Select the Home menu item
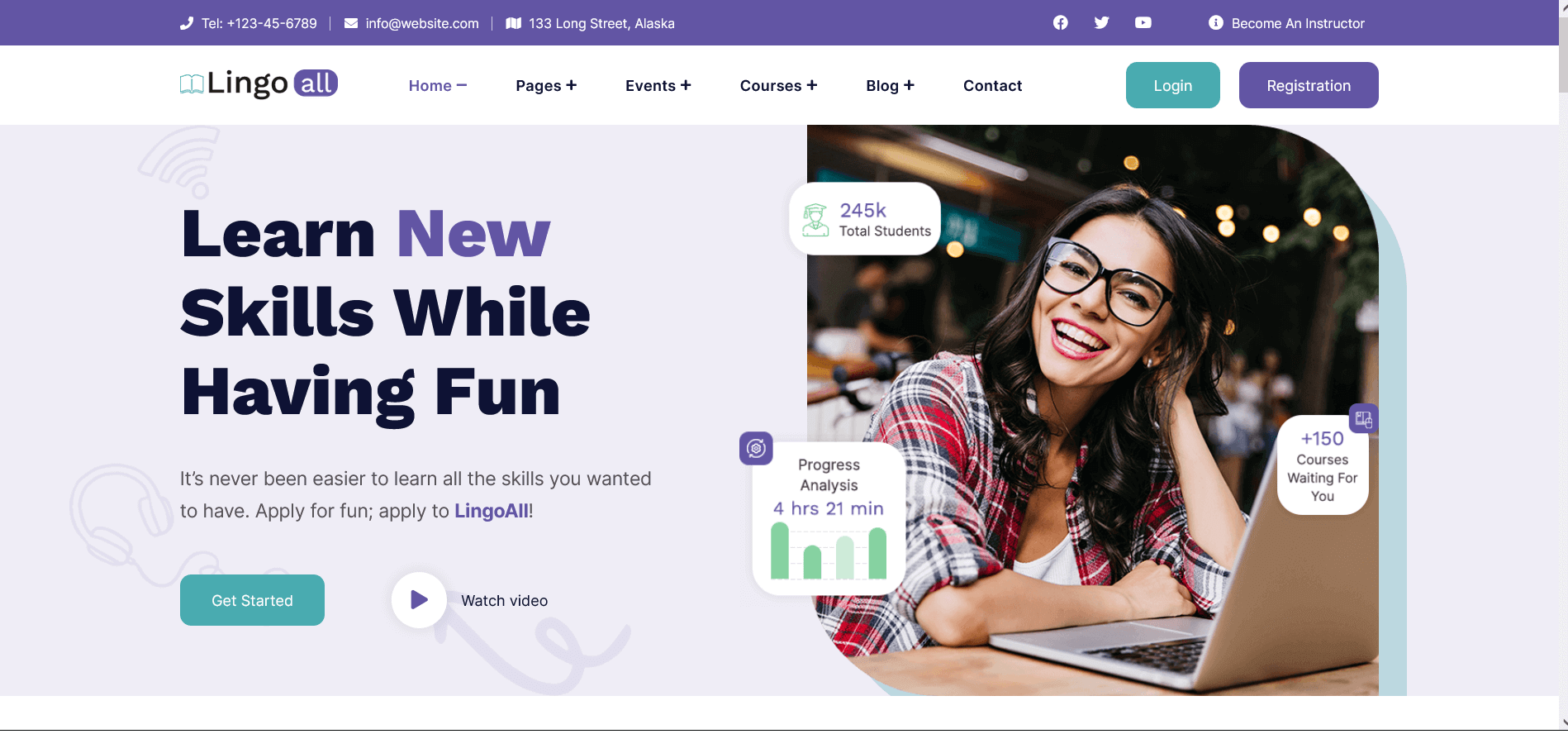Screen dimensions: 1568x734 438,85
